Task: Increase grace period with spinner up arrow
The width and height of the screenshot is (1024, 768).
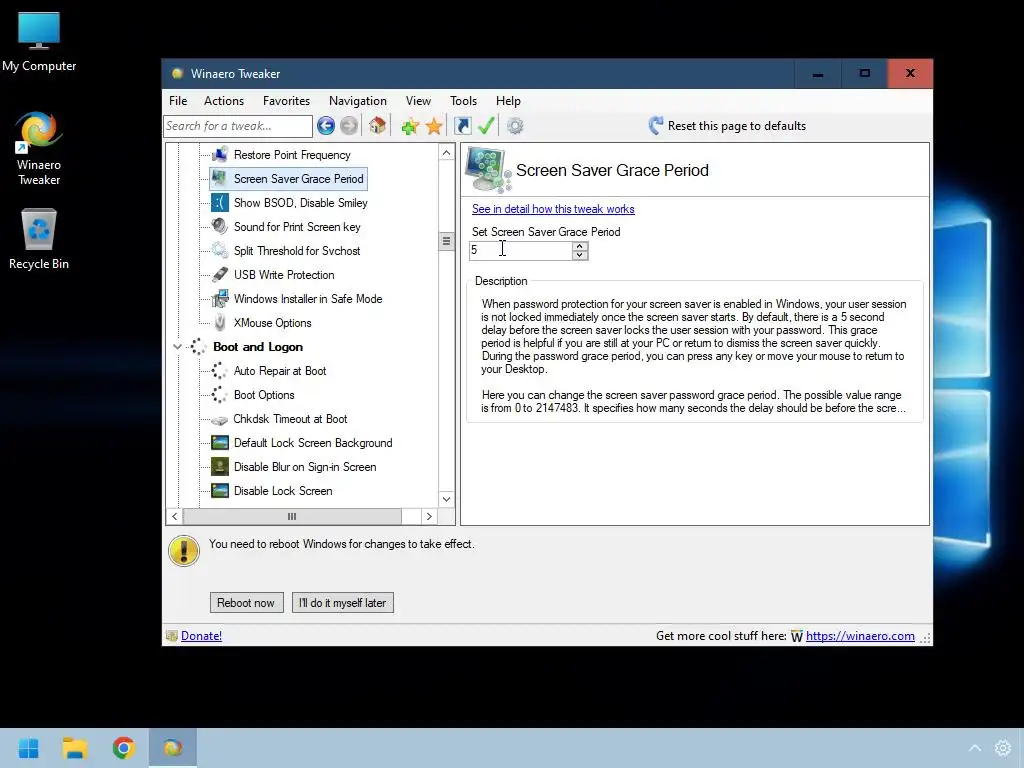Action: [580, 246]
